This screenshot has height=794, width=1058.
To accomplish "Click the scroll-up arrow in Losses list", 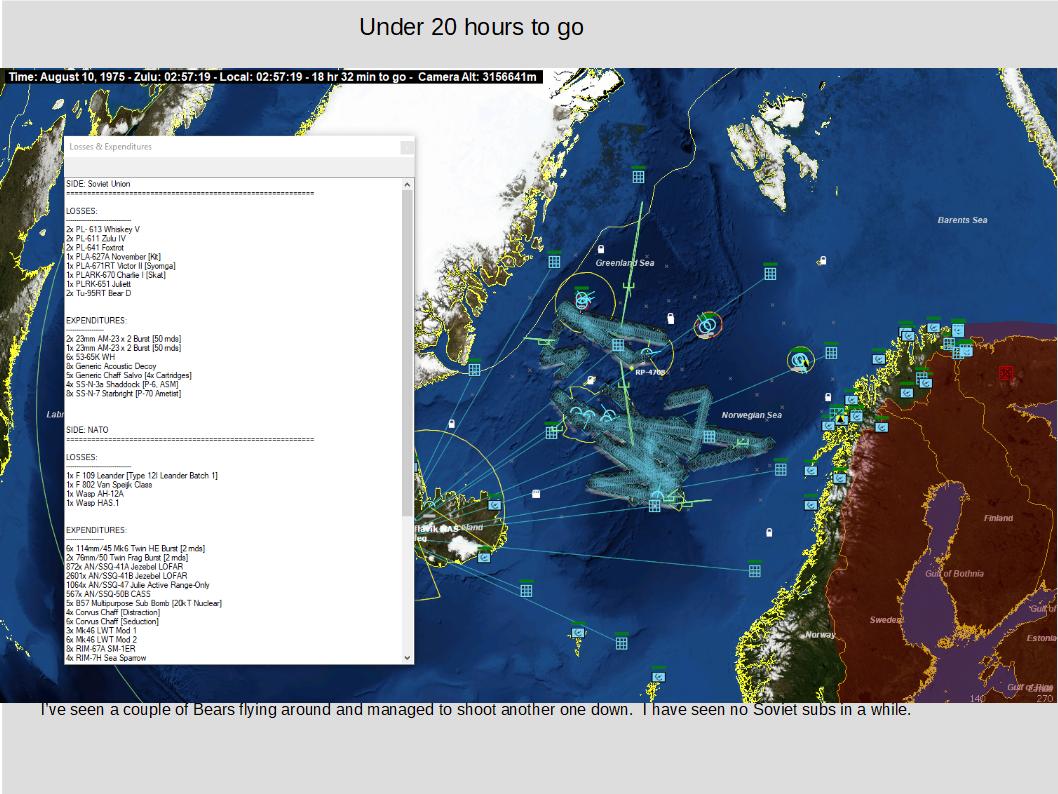I will 407,184.
